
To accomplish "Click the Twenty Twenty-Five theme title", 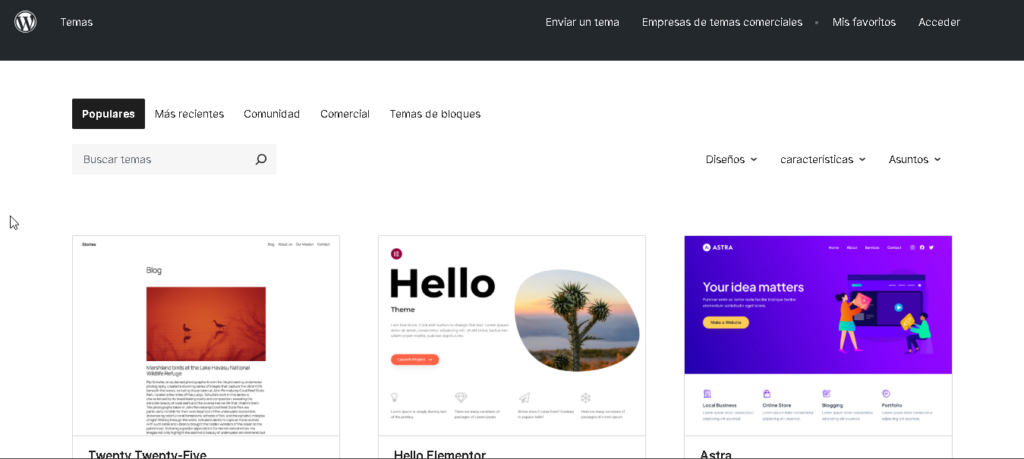I will pos(148,454).
